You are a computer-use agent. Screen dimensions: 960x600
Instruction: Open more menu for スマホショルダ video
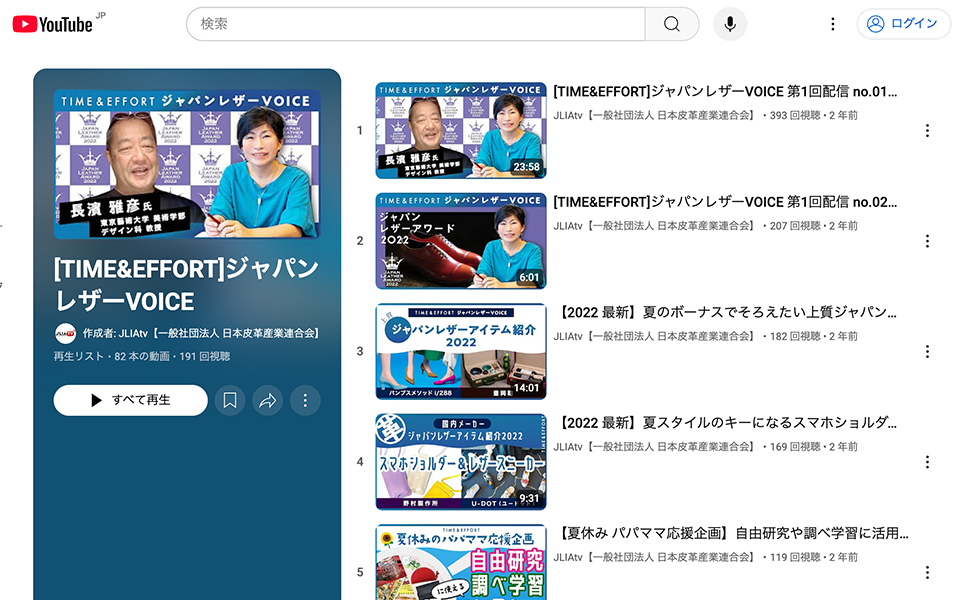point(928,462)
